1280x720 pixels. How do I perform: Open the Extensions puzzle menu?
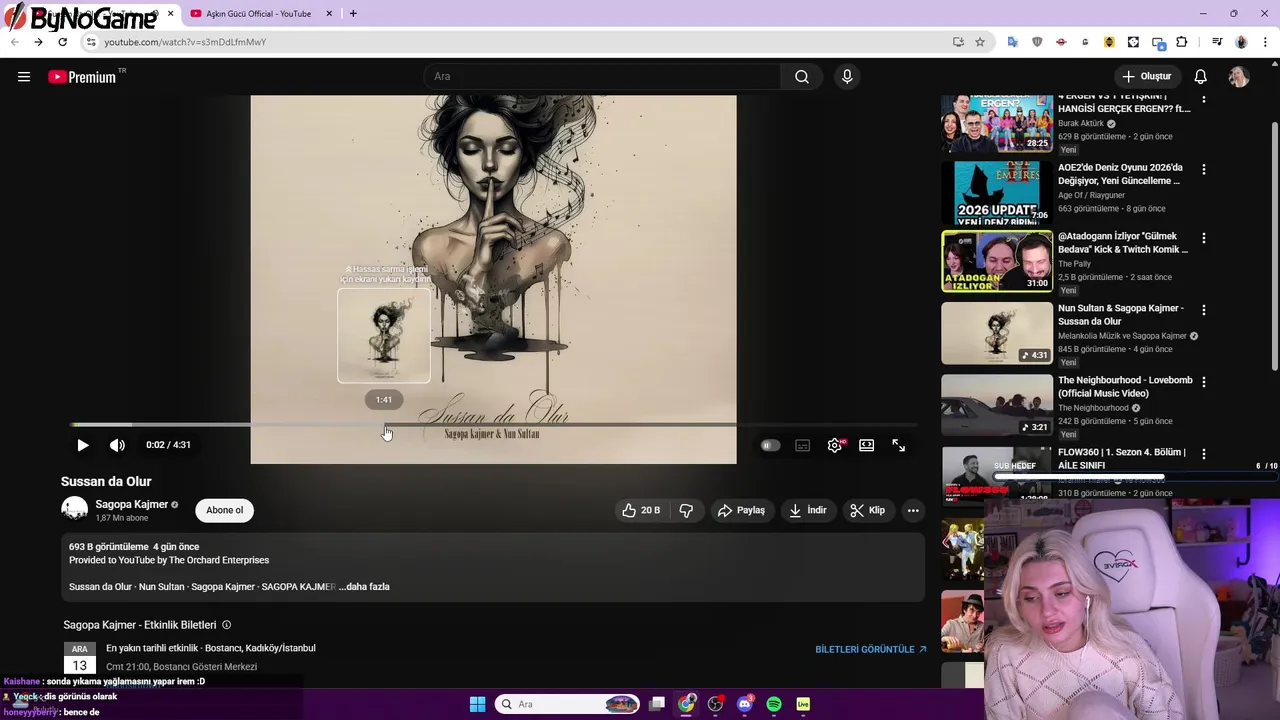(x=1182, y=42)
